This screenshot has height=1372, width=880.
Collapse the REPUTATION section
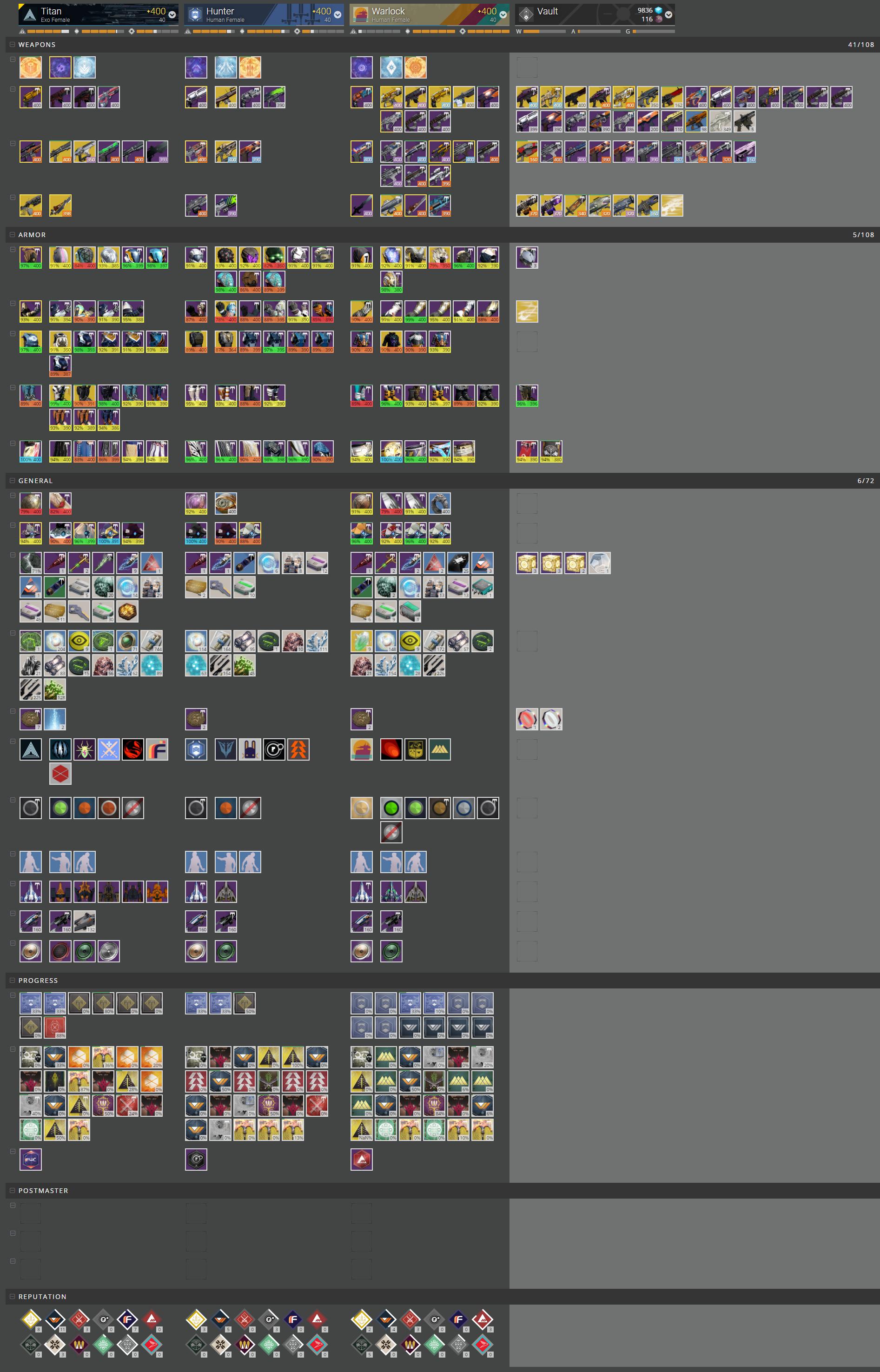click(x=12, y=1297)
